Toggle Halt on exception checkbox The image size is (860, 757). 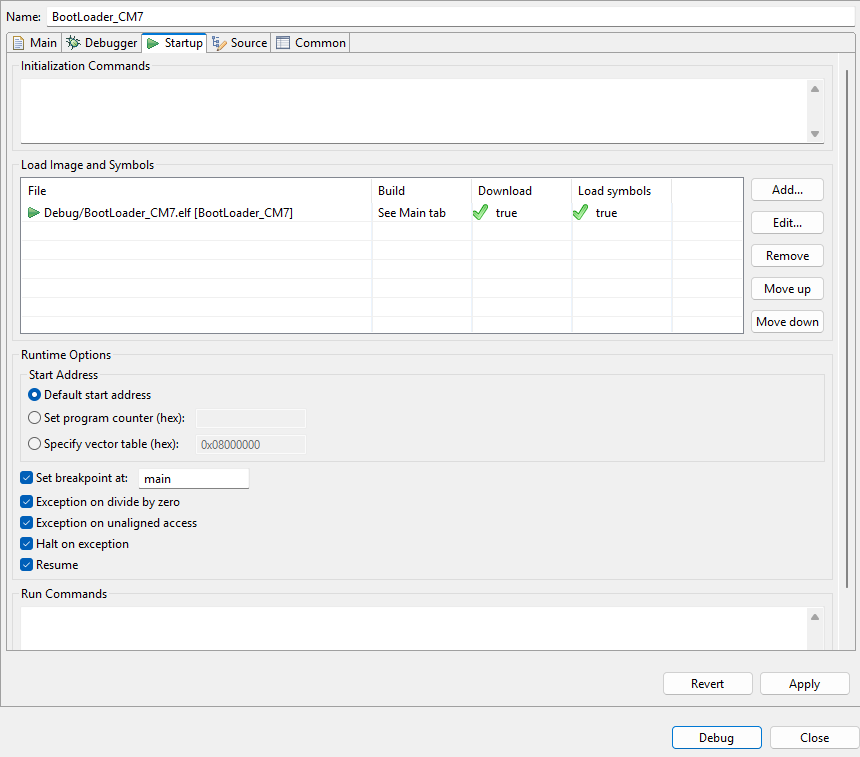pos(26,544)
